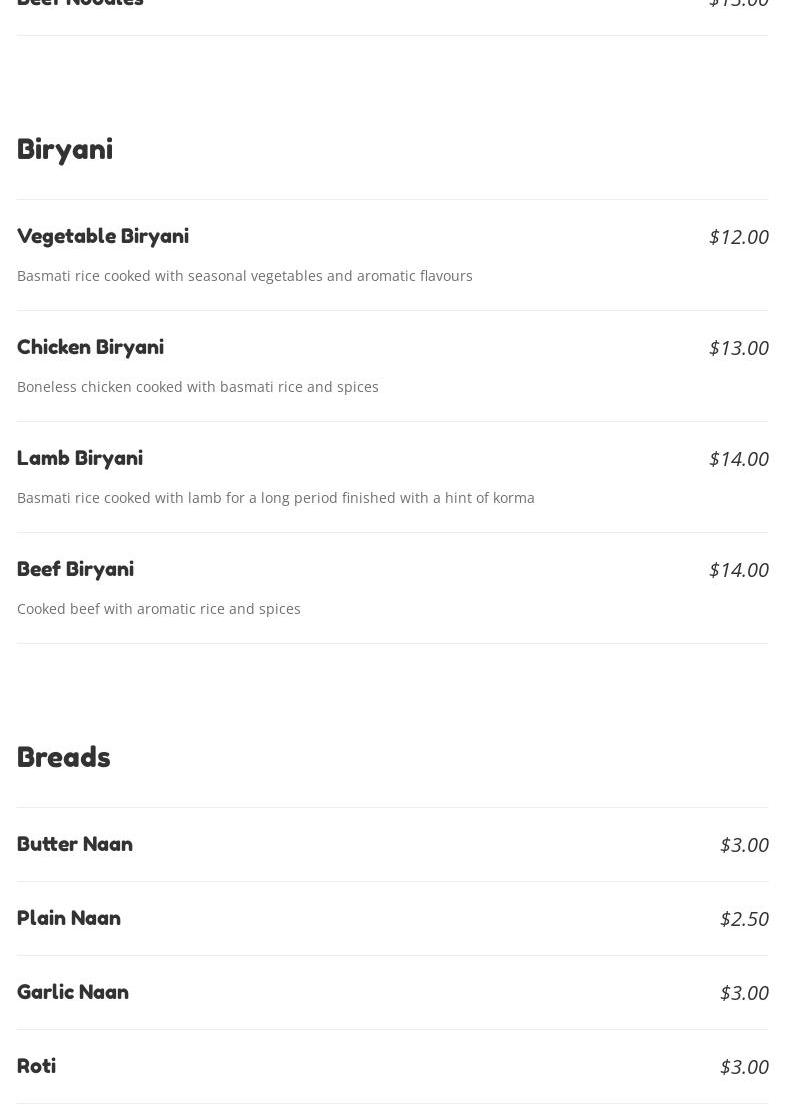Select the Vegetable Biryani menu item

click(103, 236)
